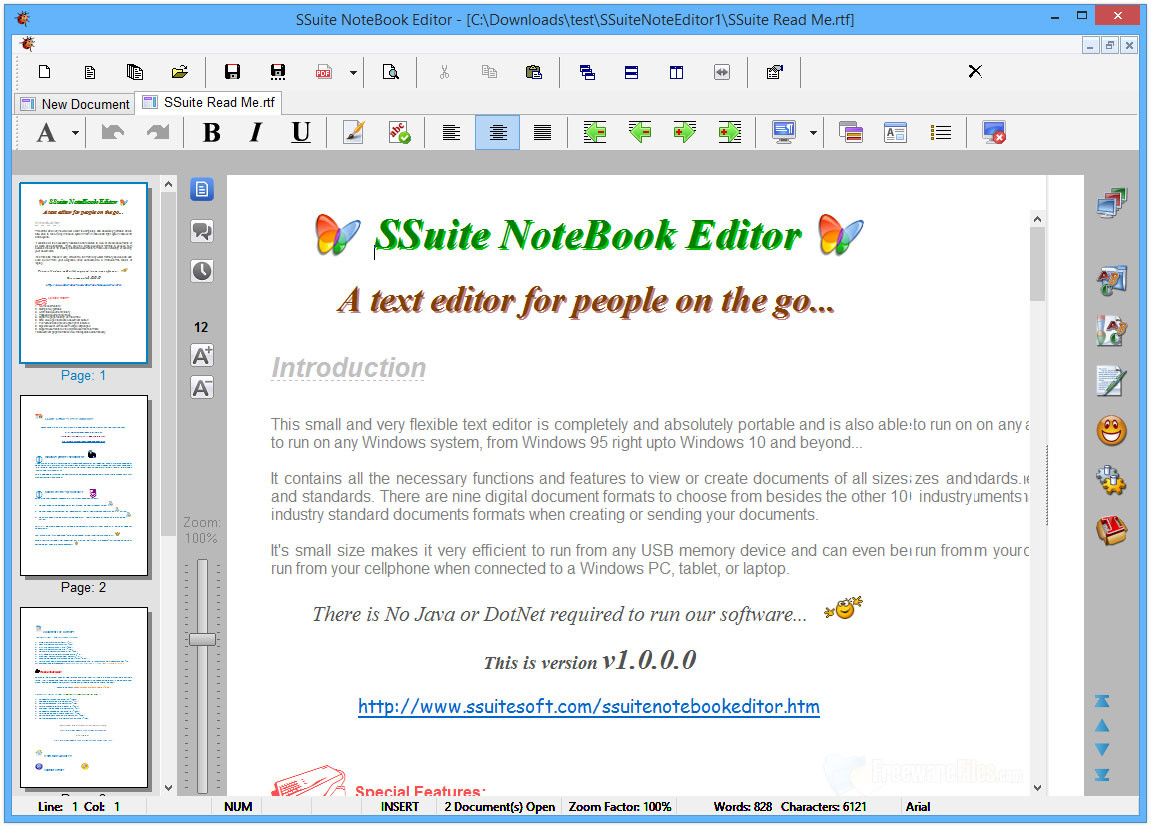
Task: Show the comments speech bubble panel
Action: [202, 231]
